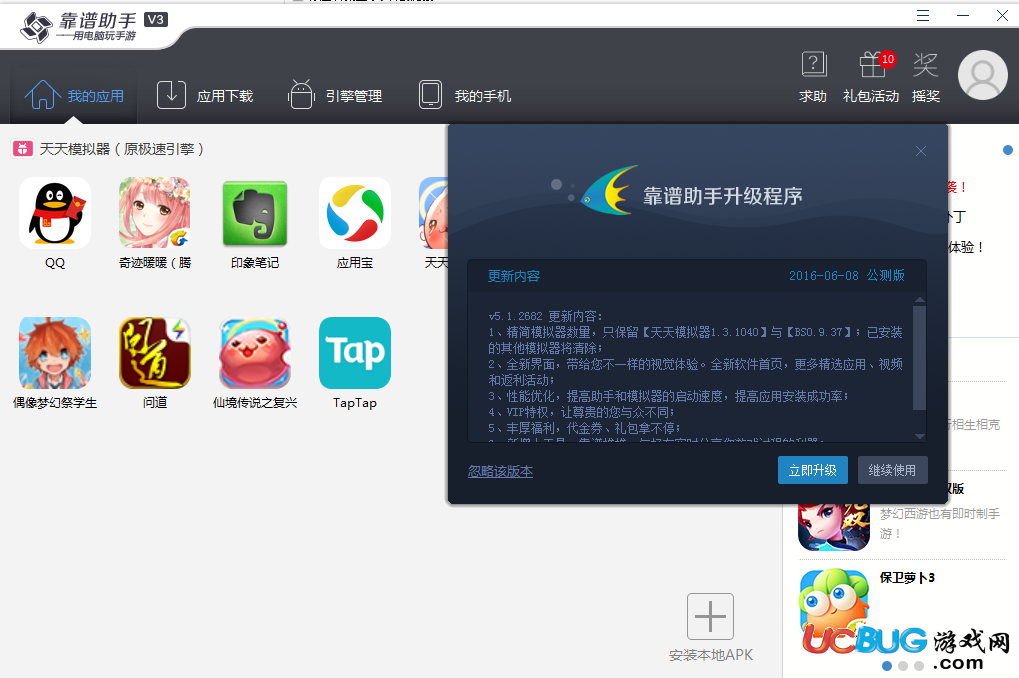Click 天天模拟器（原极速引擎）label
The image size is (1019, 678).
[x=122, y=149]
